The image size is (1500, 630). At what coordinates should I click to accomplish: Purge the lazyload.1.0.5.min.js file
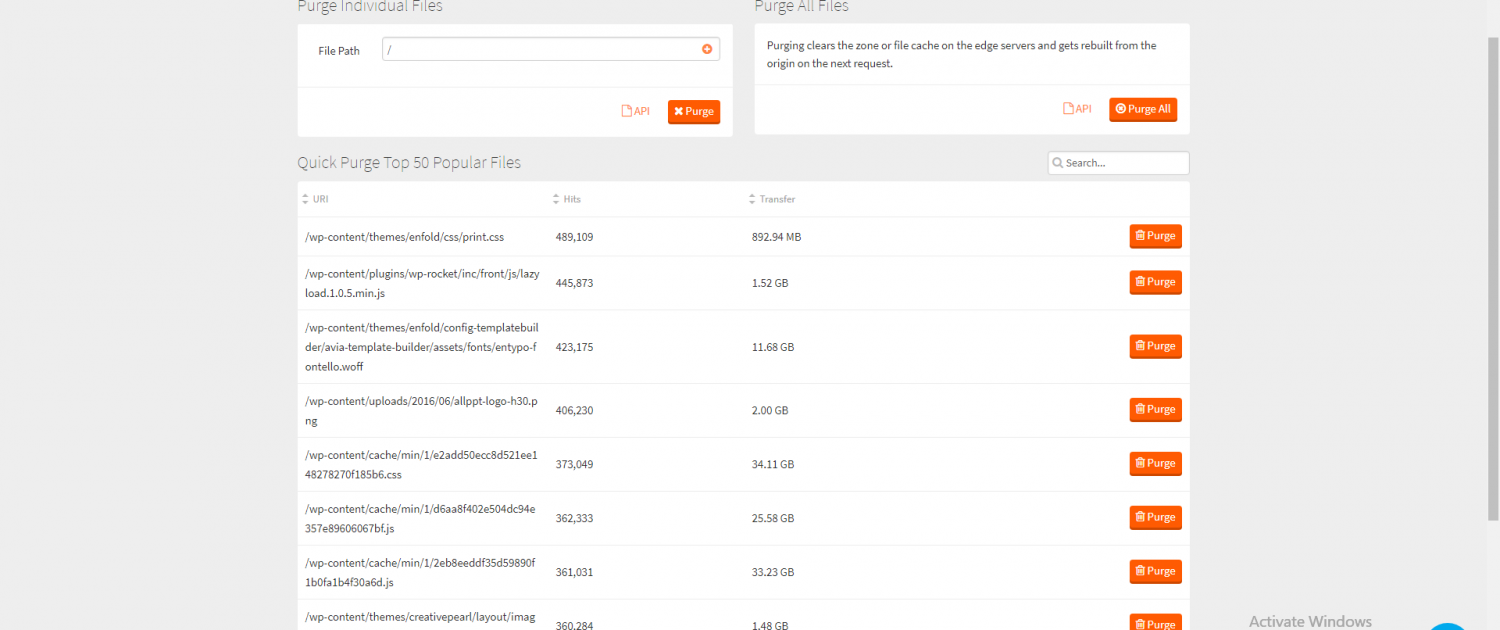click(x=1155, y=282)
